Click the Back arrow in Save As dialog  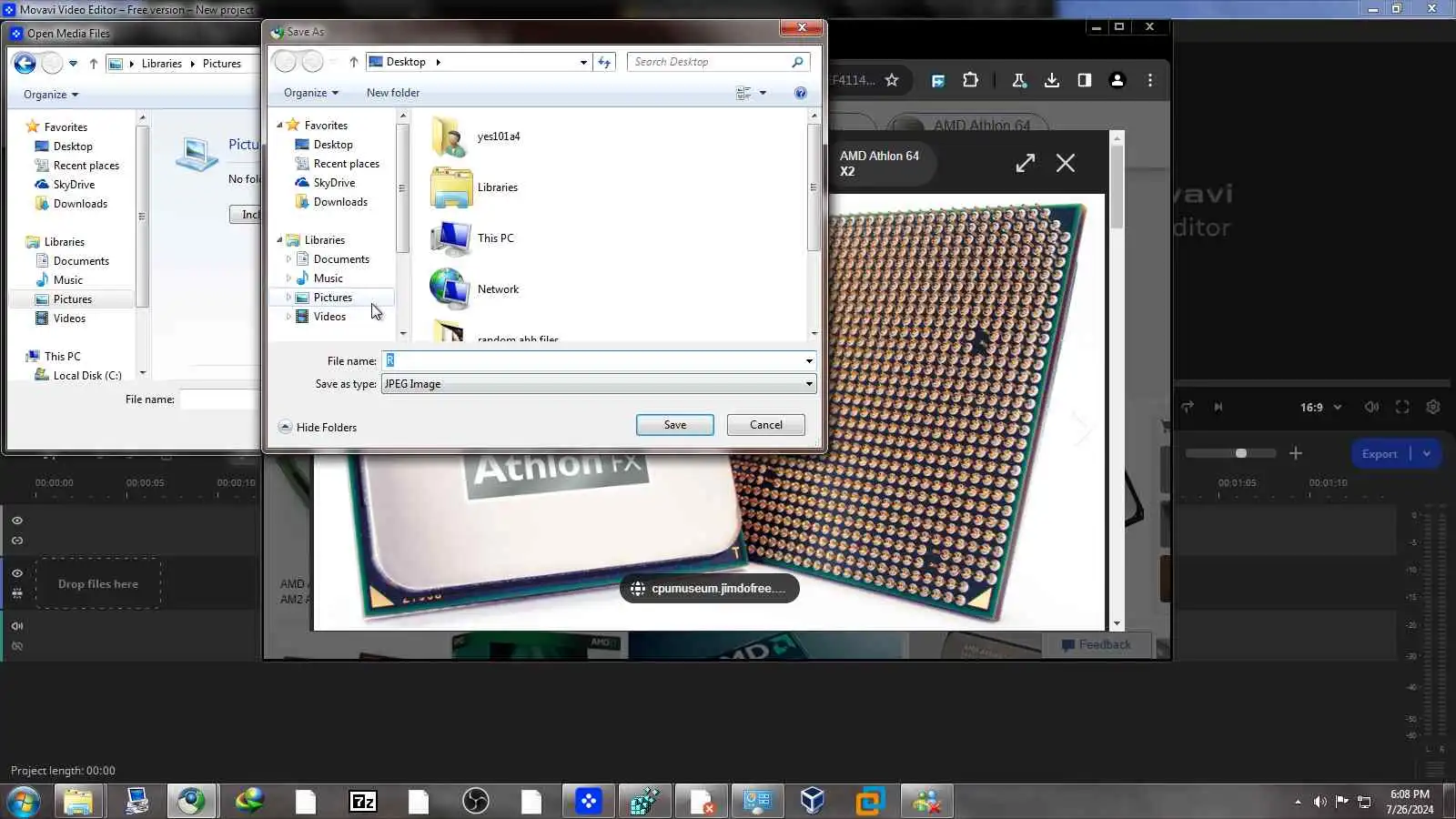pyautogui.click(x=286, y=62)
